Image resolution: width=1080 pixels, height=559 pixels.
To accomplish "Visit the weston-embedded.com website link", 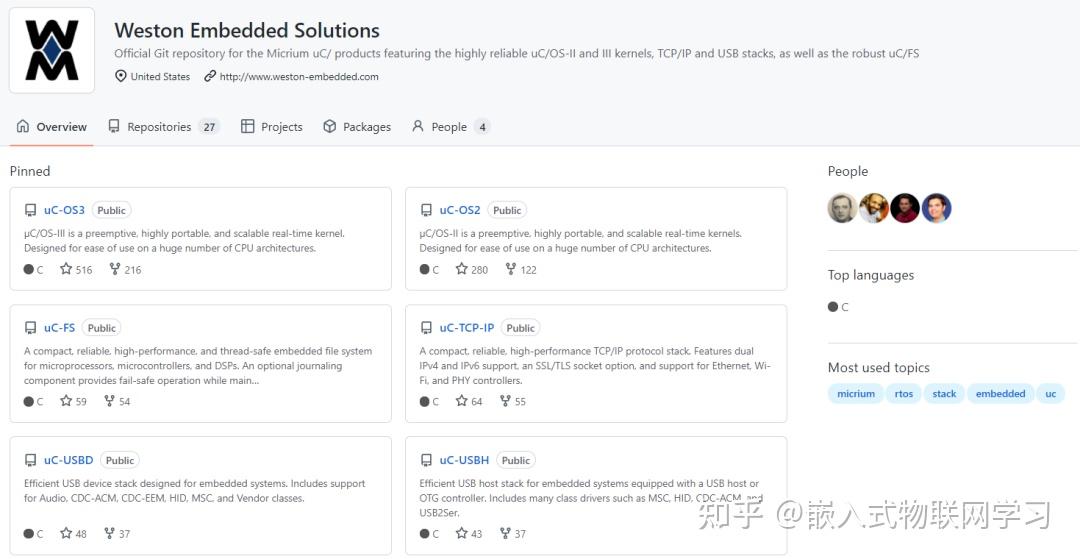I will (299, 77).
